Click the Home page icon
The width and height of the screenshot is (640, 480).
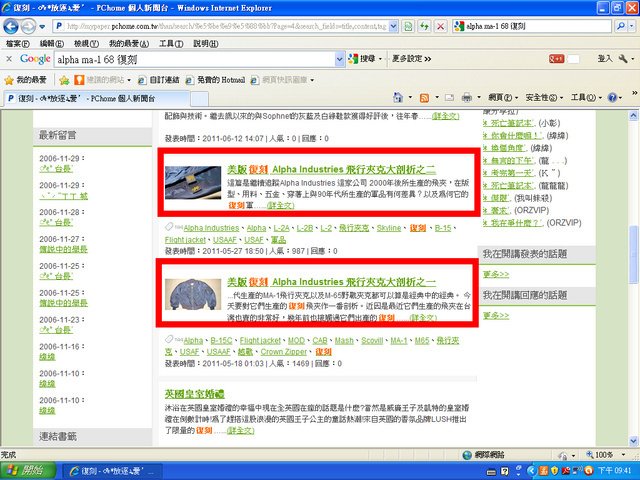[398, 98]
